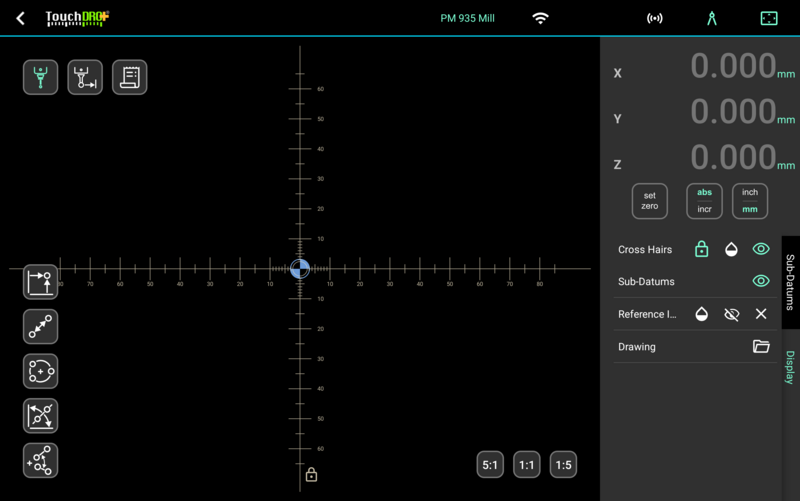Viewport: 800px width, 501px height.
Task: Switch to the Sub-Datums tab
Action: pos(790,282)
